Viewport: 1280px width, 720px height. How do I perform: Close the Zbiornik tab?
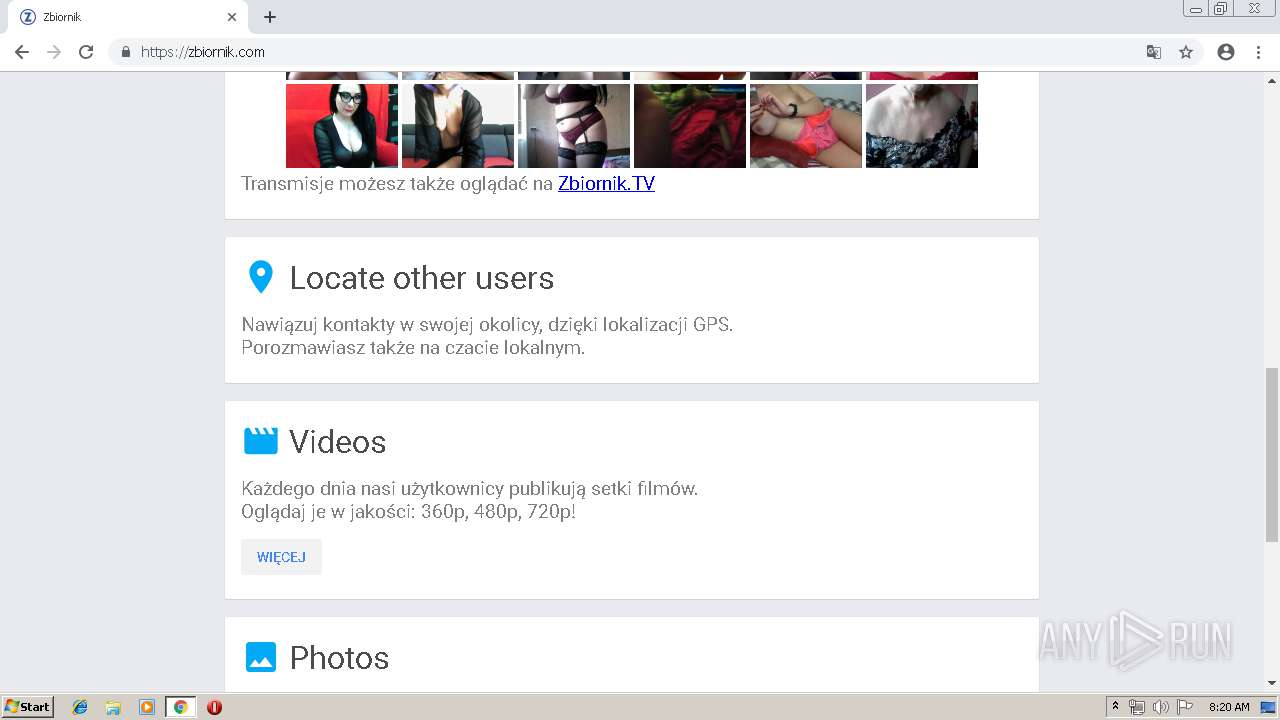tap(232, 17)
